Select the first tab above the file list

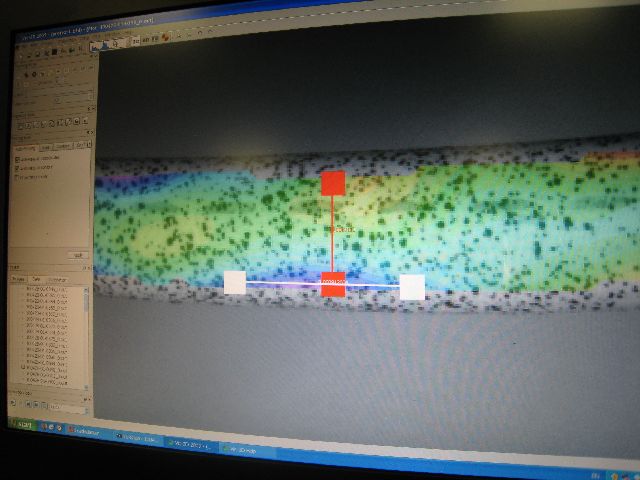[x=18, y=279]
